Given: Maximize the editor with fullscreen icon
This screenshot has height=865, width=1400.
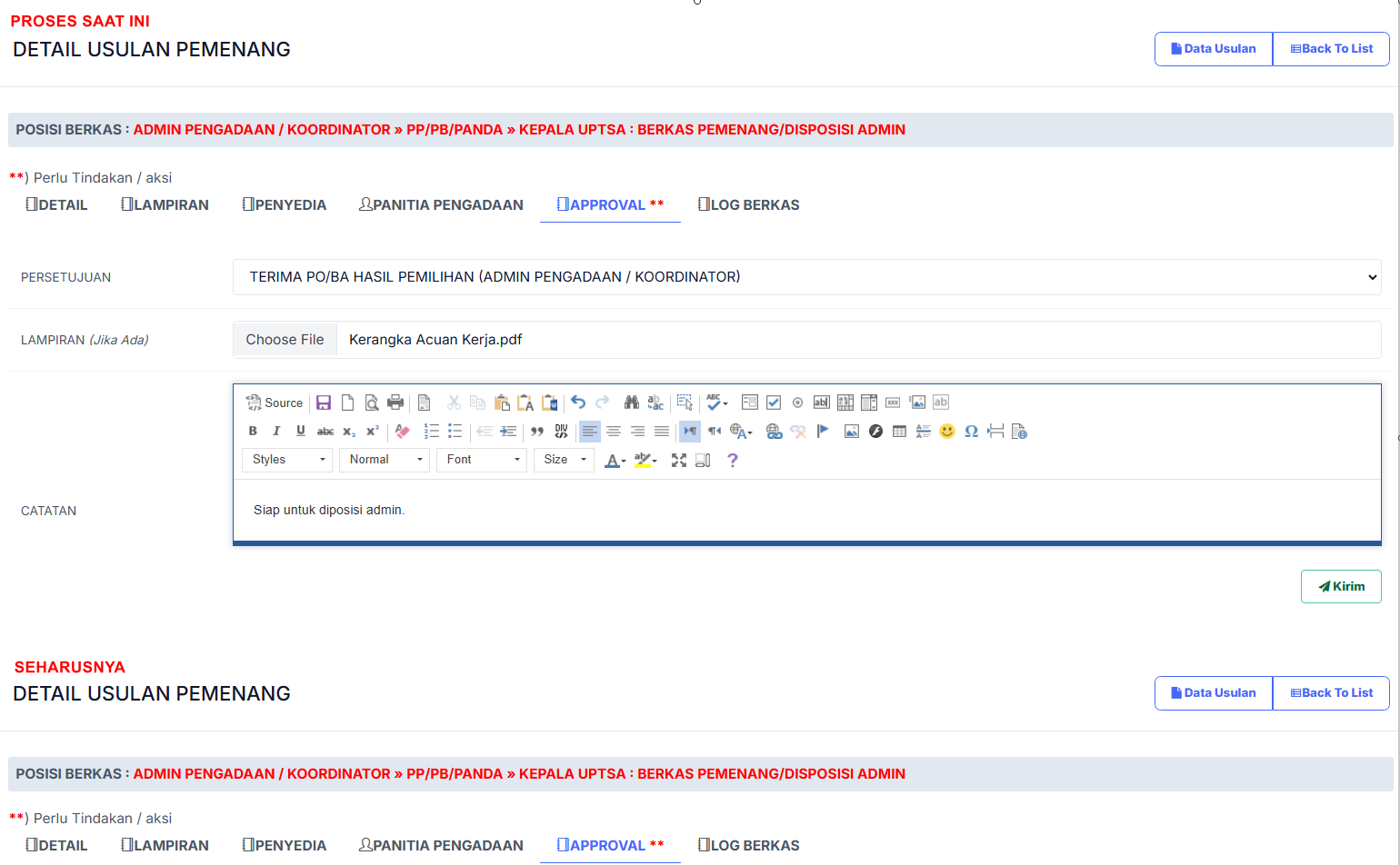Looking at the screenshot, I should (679, 461).
